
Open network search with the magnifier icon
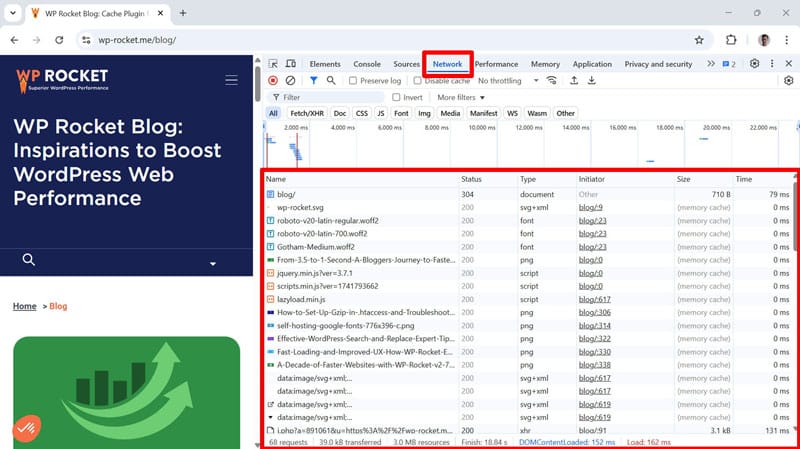click(331, 81)
